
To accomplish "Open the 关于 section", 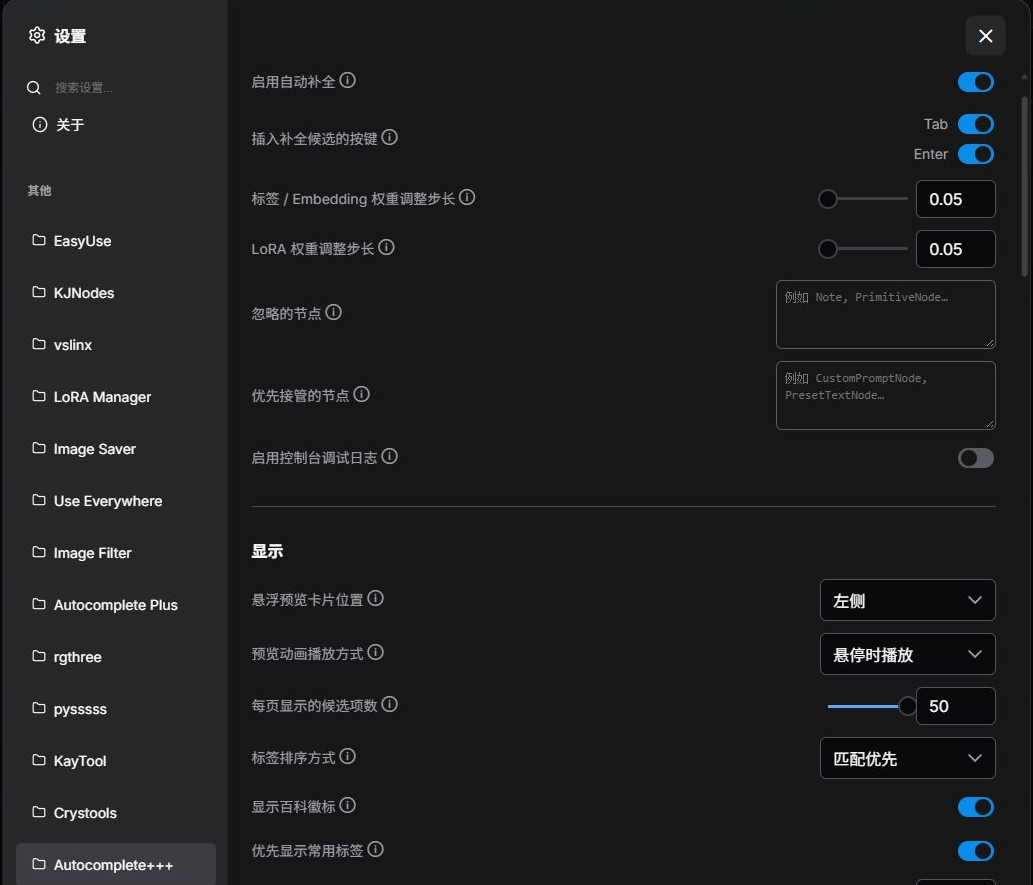I will [x=116, y=125].
